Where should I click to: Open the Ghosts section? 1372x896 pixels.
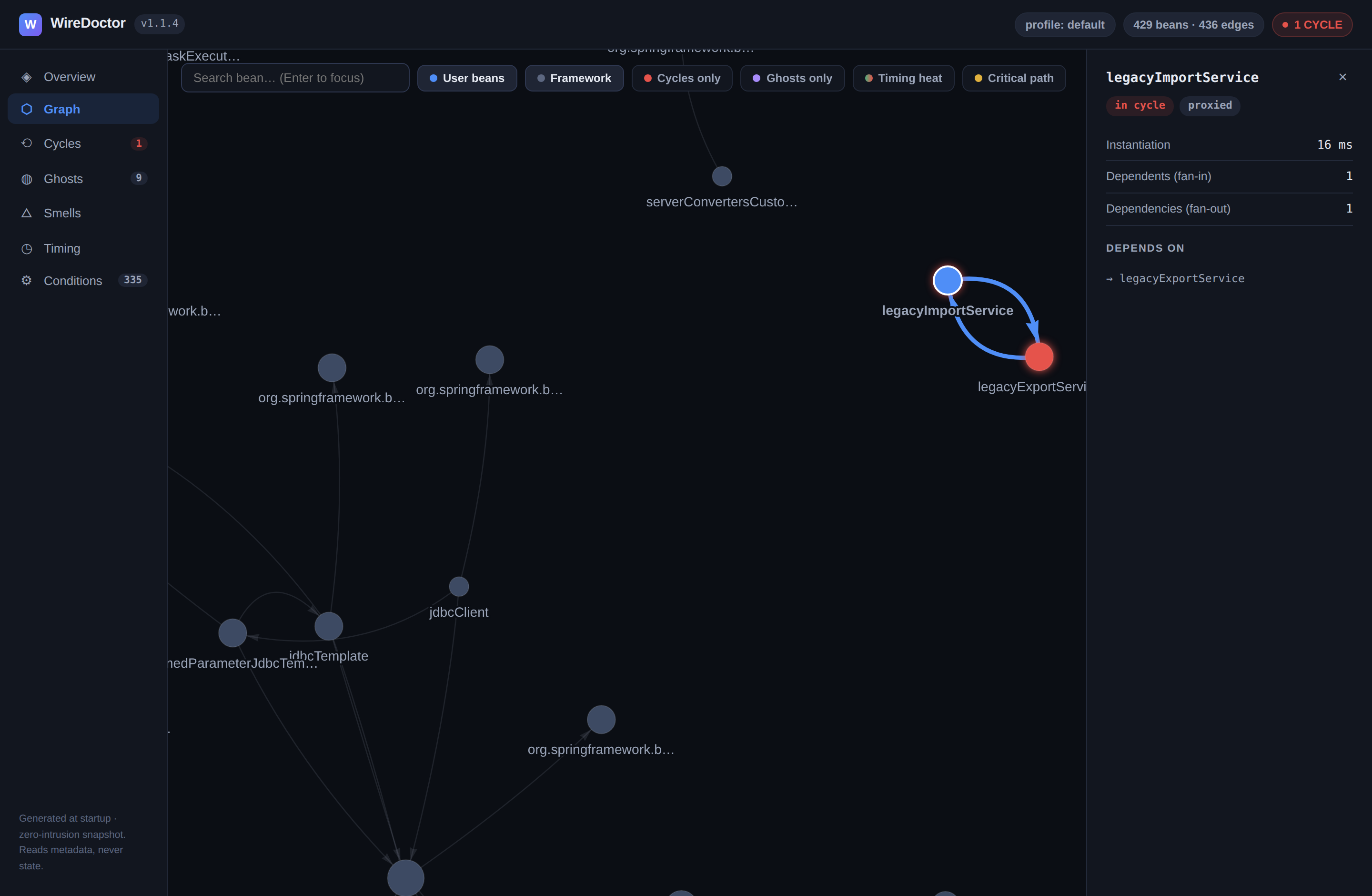[x=83, y=179]
